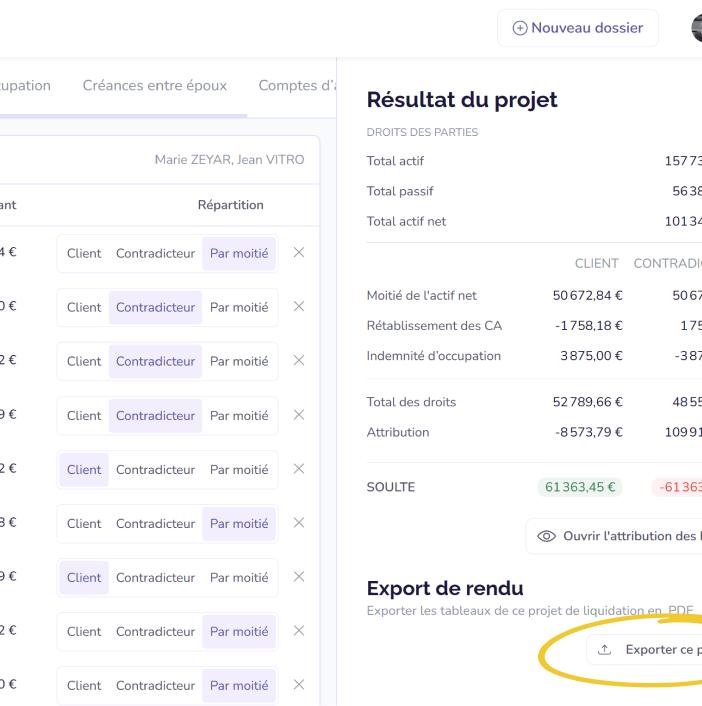Switch to the Comptes d'a… tab
This screenshot has height=706, width=702.
[297, 86]
